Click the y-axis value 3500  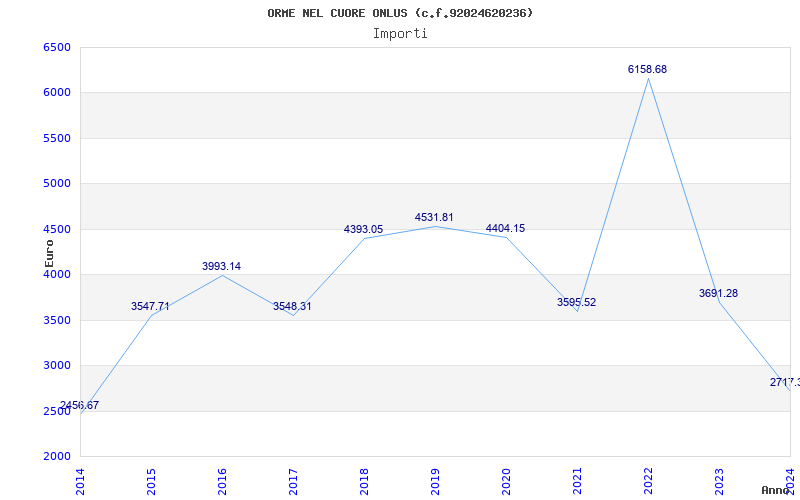tap(57, 320)
